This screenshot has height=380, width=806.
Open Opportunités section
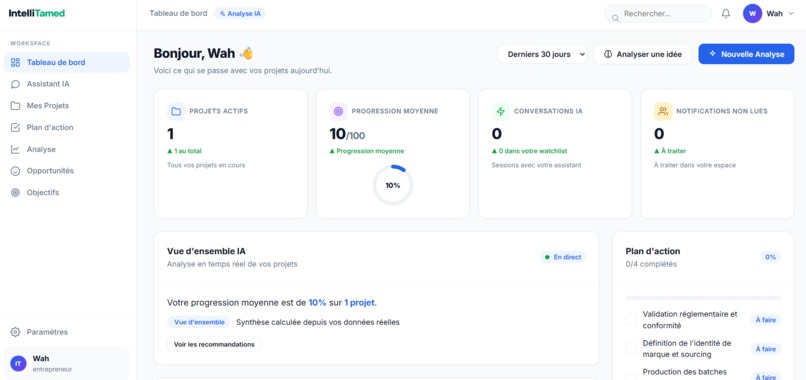click(67, 171)
